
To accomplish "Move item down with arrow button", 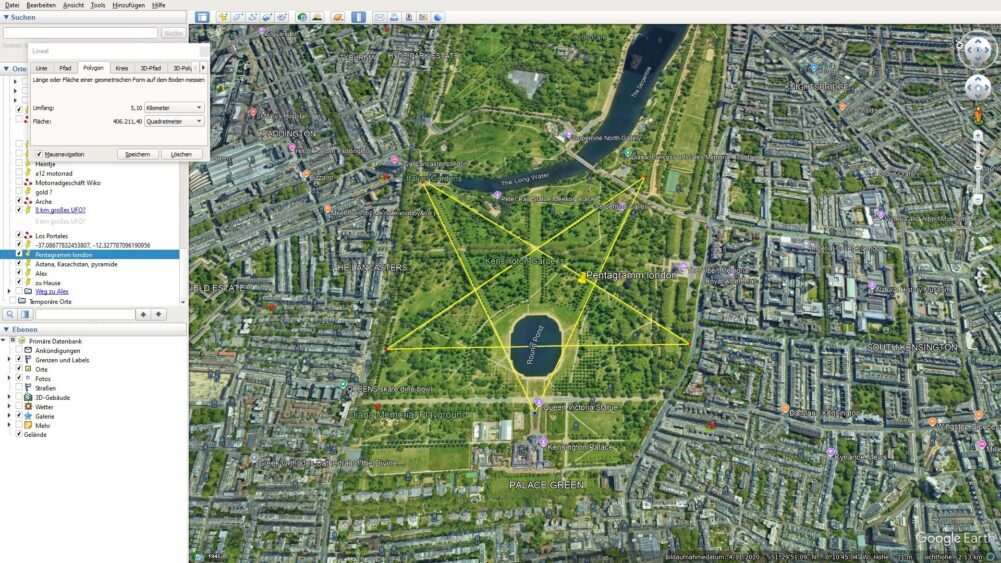I will pos(158,314).
